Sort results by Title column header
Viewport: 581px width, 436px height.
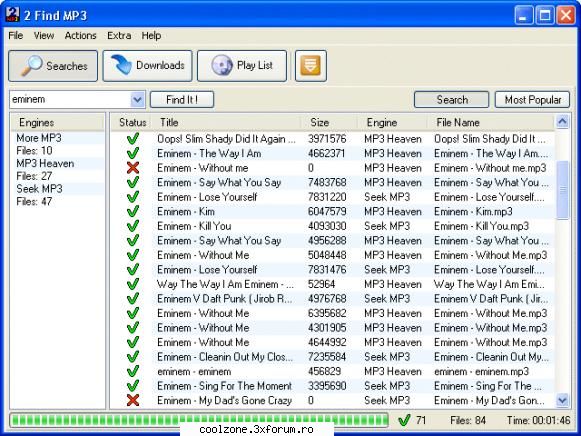click(x=227, y=123)
